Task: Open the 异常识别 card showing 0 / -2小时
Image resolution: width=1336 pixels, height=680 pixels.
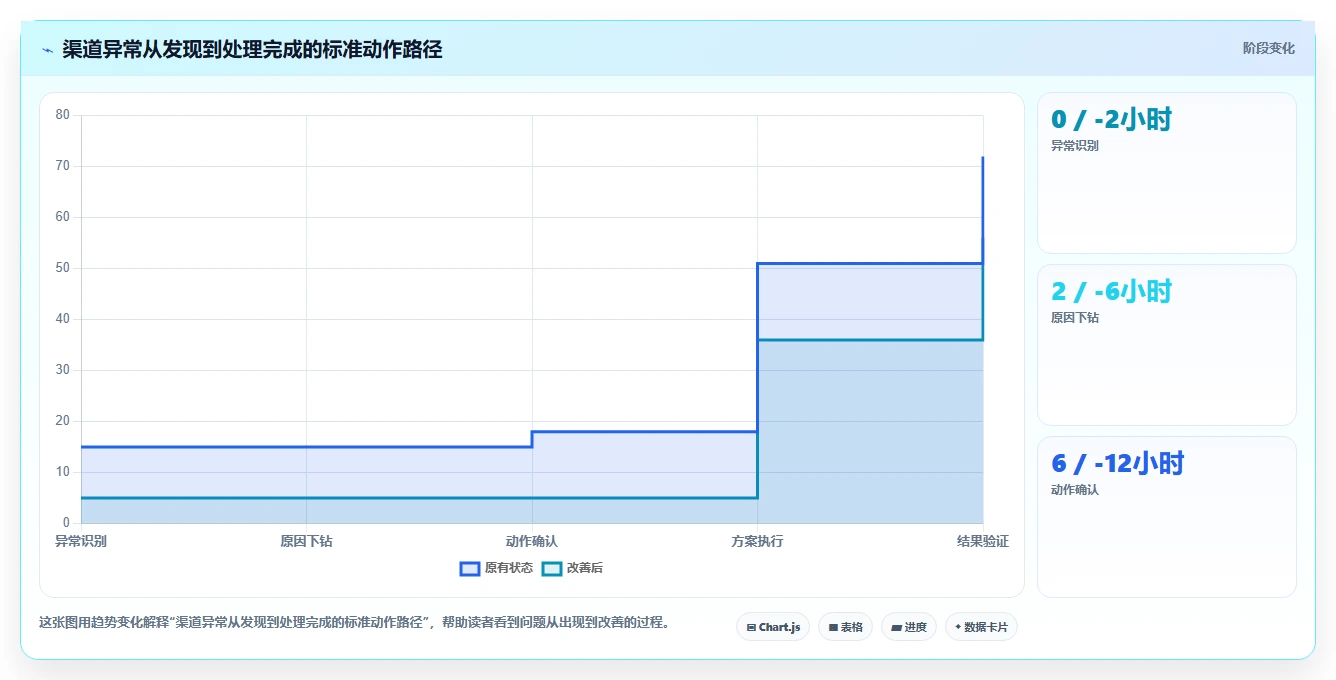Action: [1167, 173]
